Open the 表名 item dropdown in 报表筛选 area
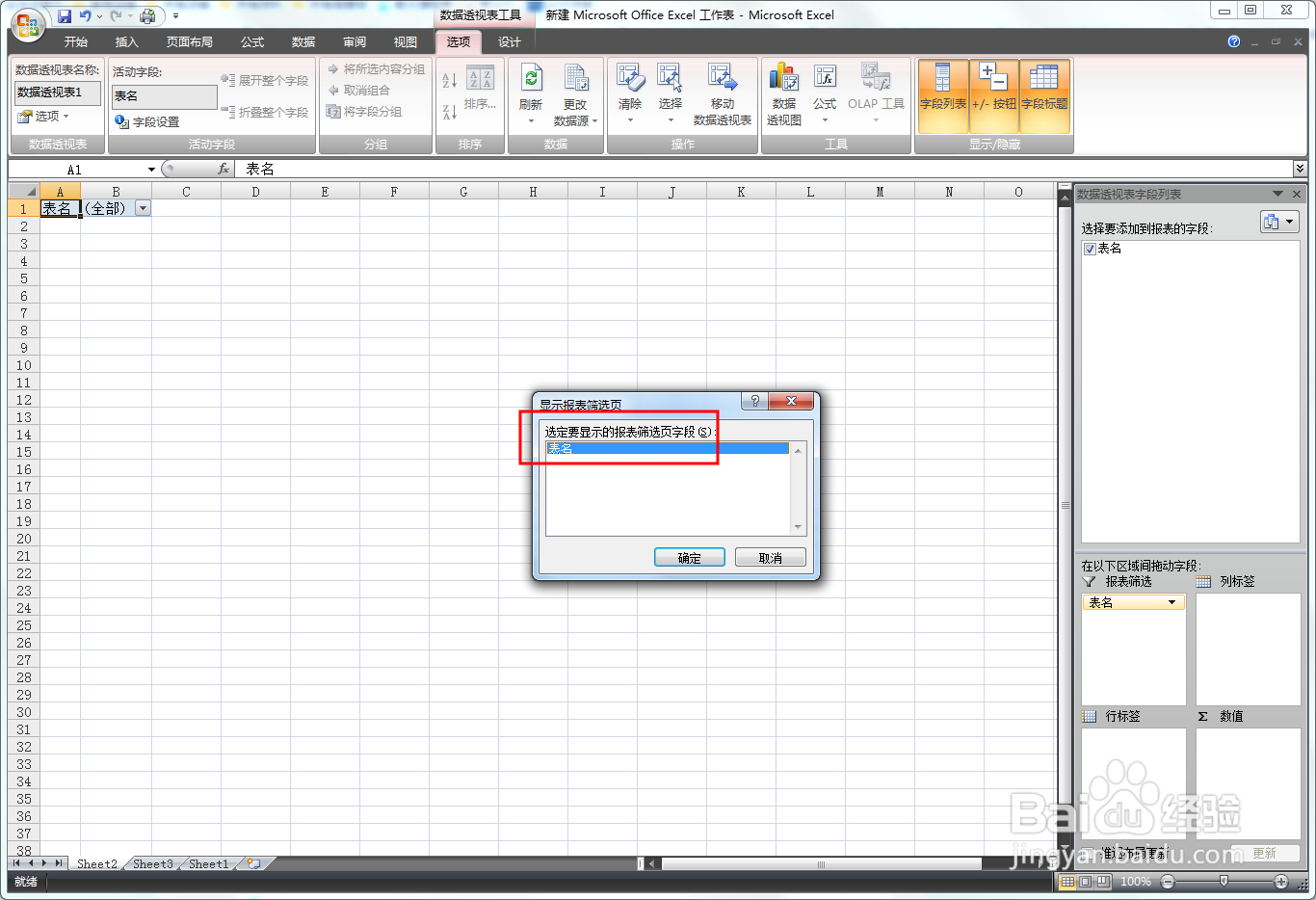 click(1171, 602)
